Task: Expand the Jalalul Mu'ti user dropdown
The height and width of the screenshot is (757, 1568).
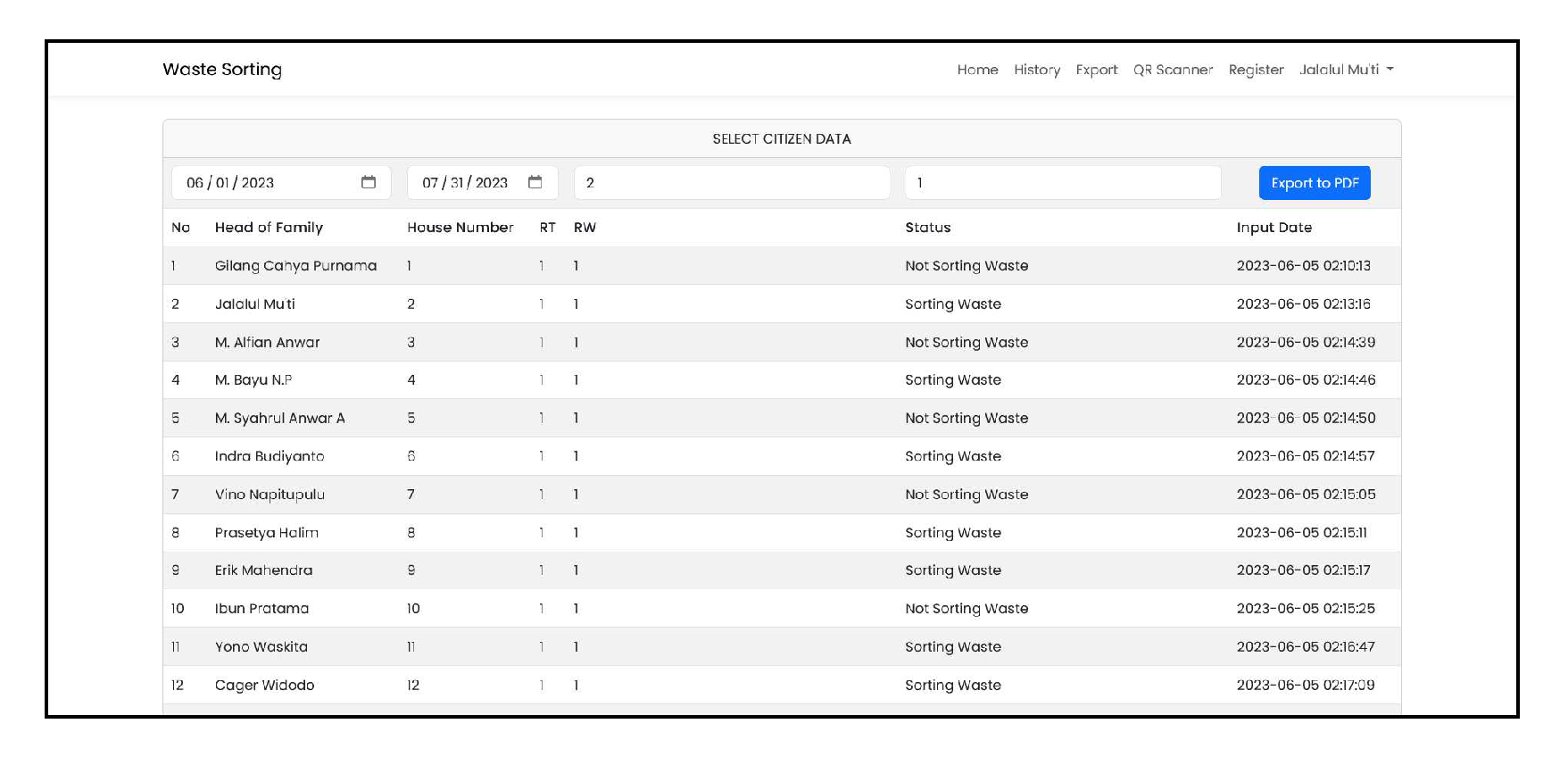Action: pyautogui.click(x=1346, y=70)
